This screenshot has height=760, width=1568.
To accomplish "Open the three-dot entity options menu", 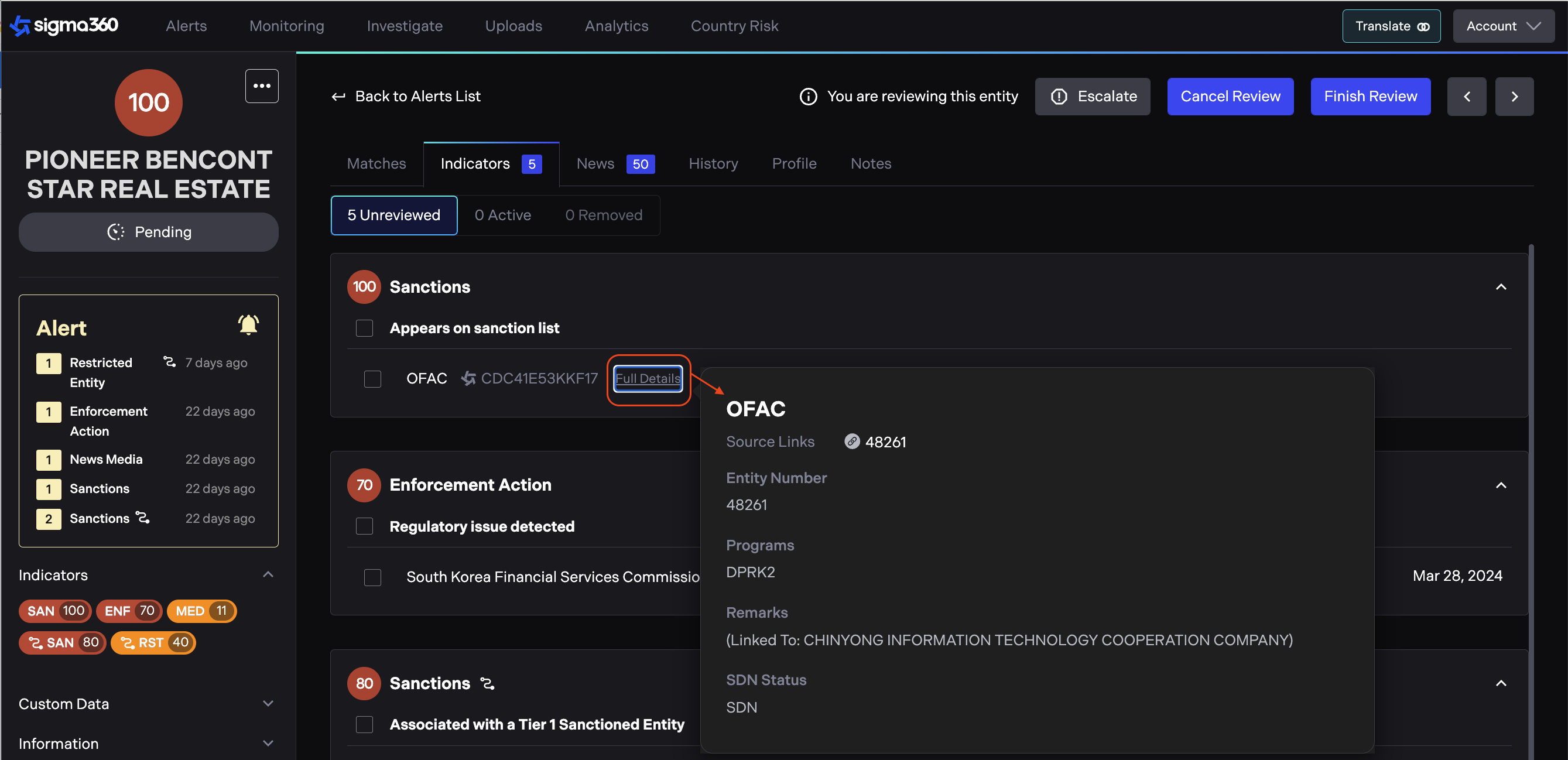I will click(x=262, y=86).
